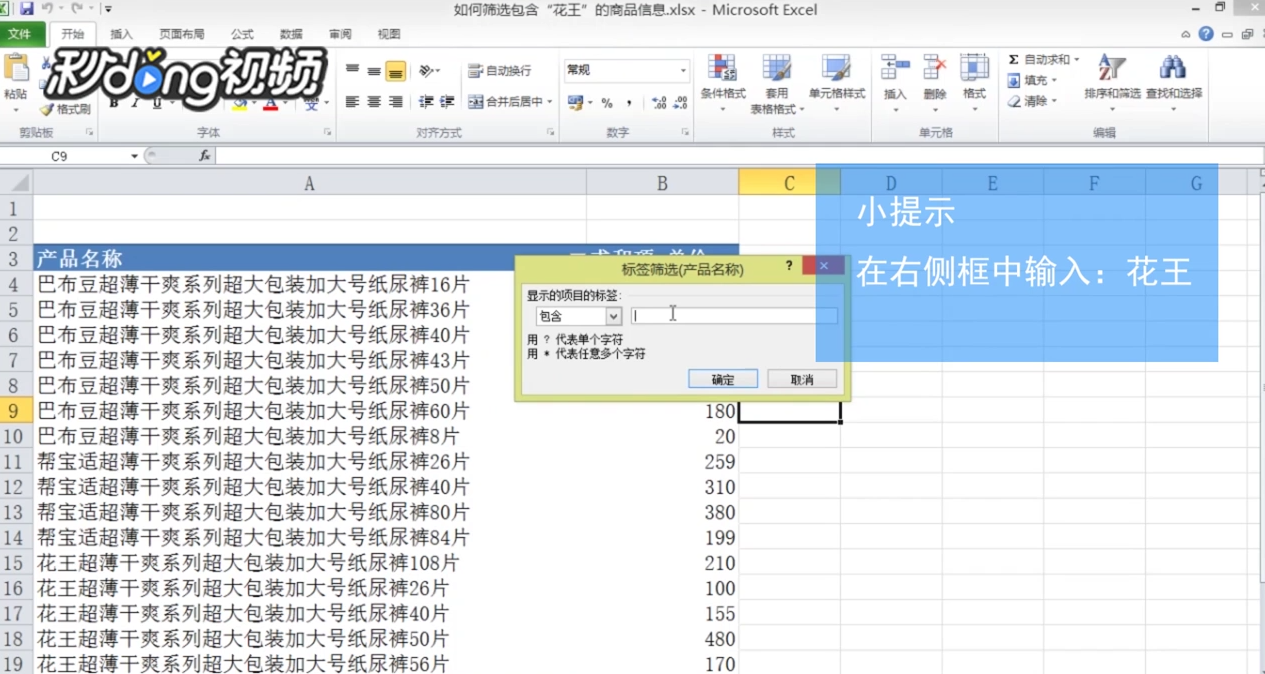Select column A header
This screenshot has width=1265, height=674.
309,183
